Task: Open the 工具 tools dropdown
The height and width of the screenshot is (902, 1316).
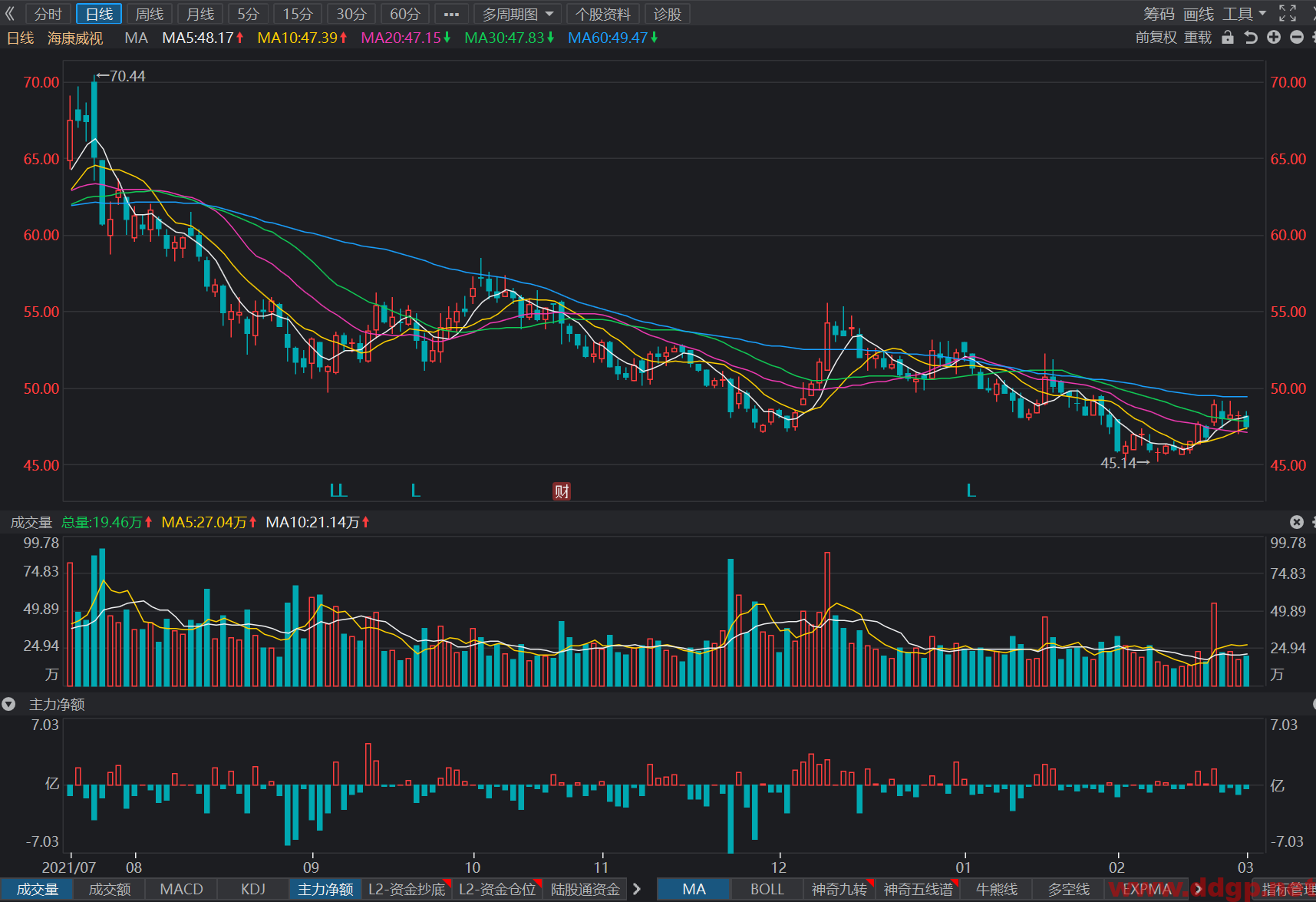Action: 1244,14
